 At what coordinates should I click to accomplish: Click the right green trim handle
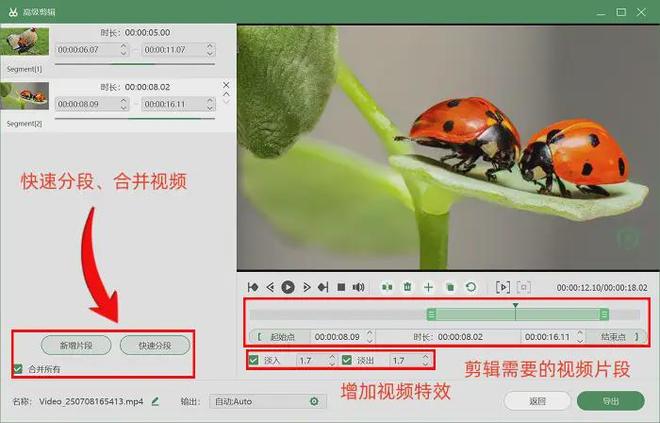[604, 314]
